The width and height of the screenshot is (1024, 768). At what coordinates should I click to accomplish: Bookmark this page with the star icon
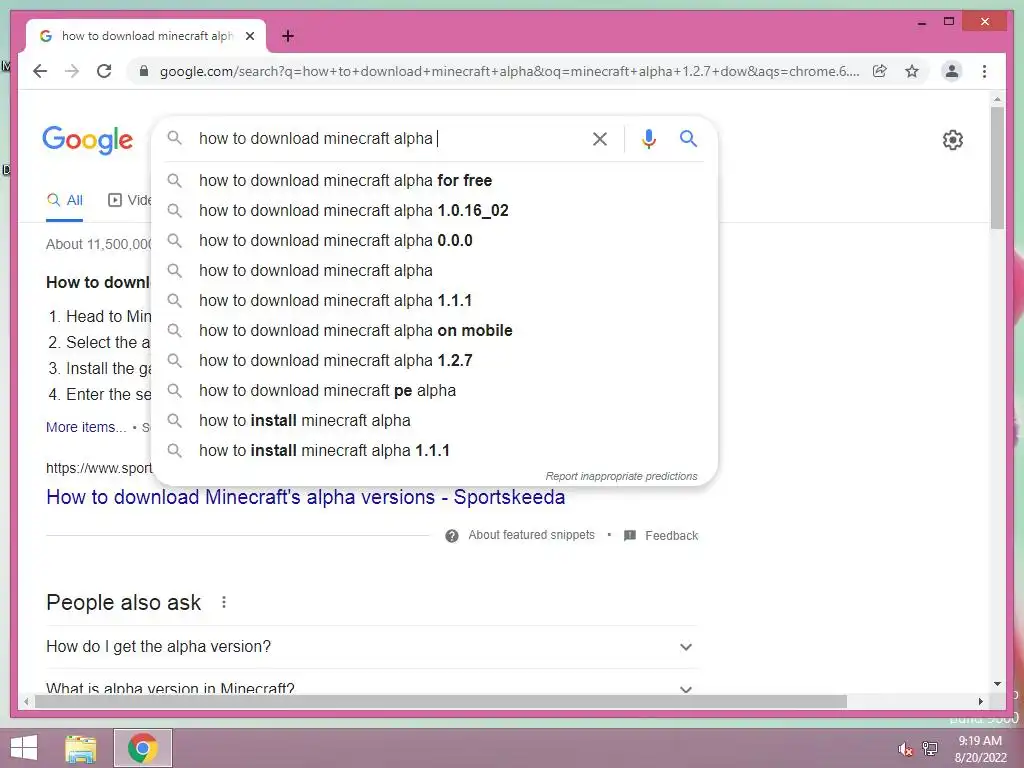point(912,71)
